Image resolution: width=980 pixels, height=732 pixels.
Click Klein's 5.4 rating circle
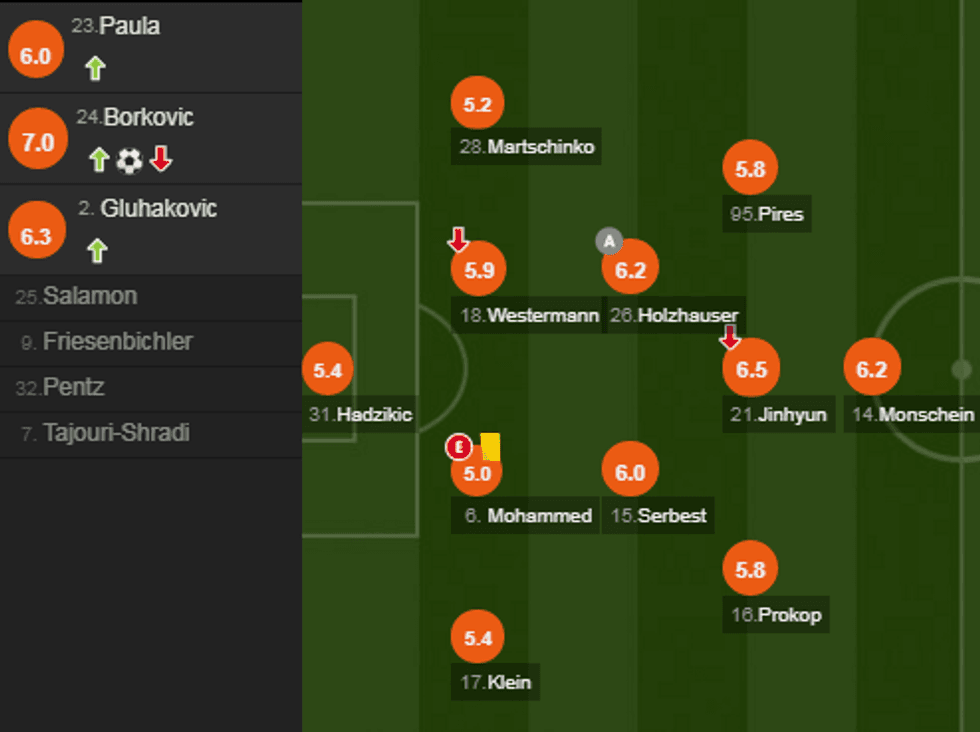(478, 638)
